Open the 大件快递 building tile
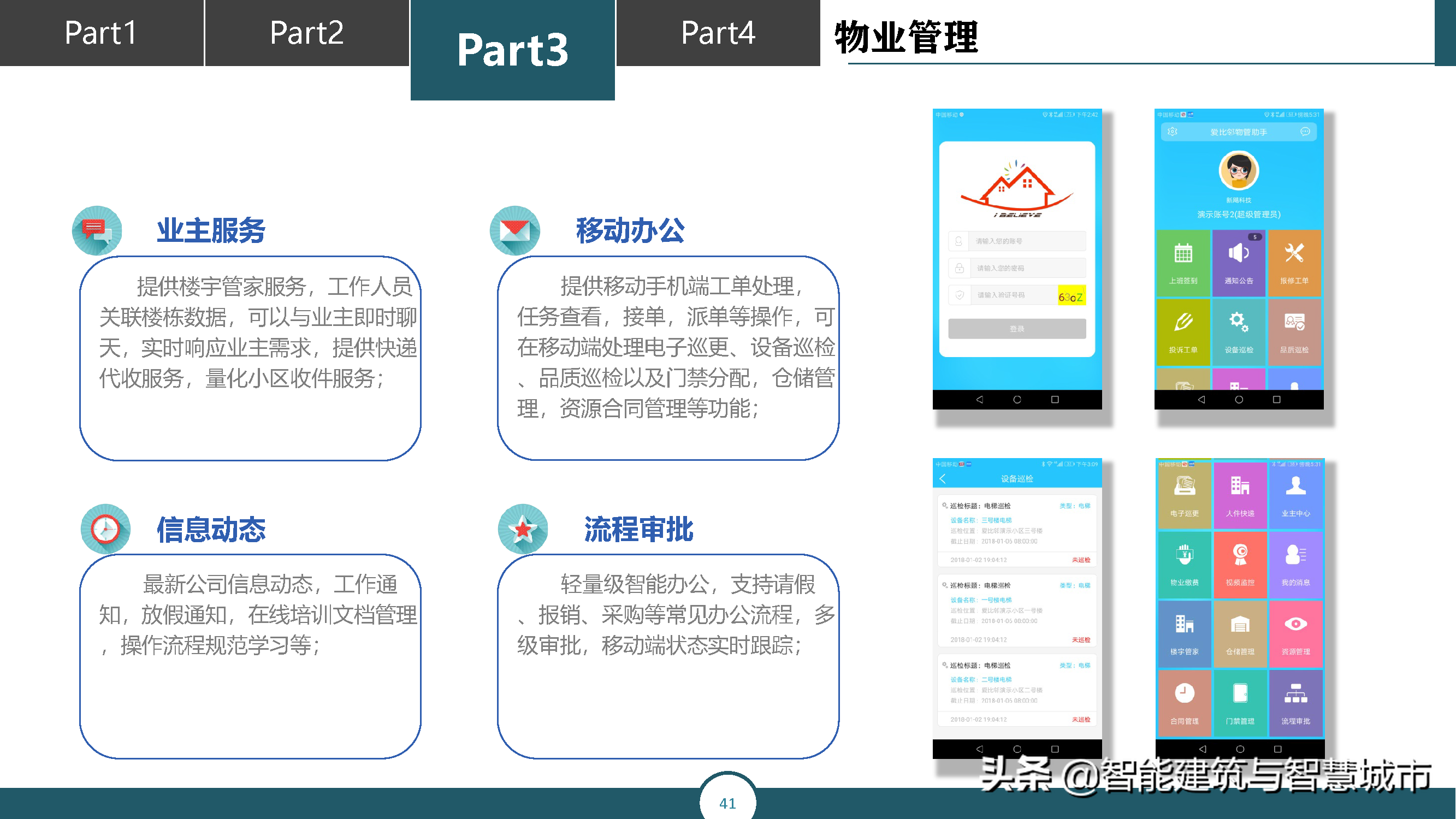The image size is (1456, 819). click(x=1240, y=496)
